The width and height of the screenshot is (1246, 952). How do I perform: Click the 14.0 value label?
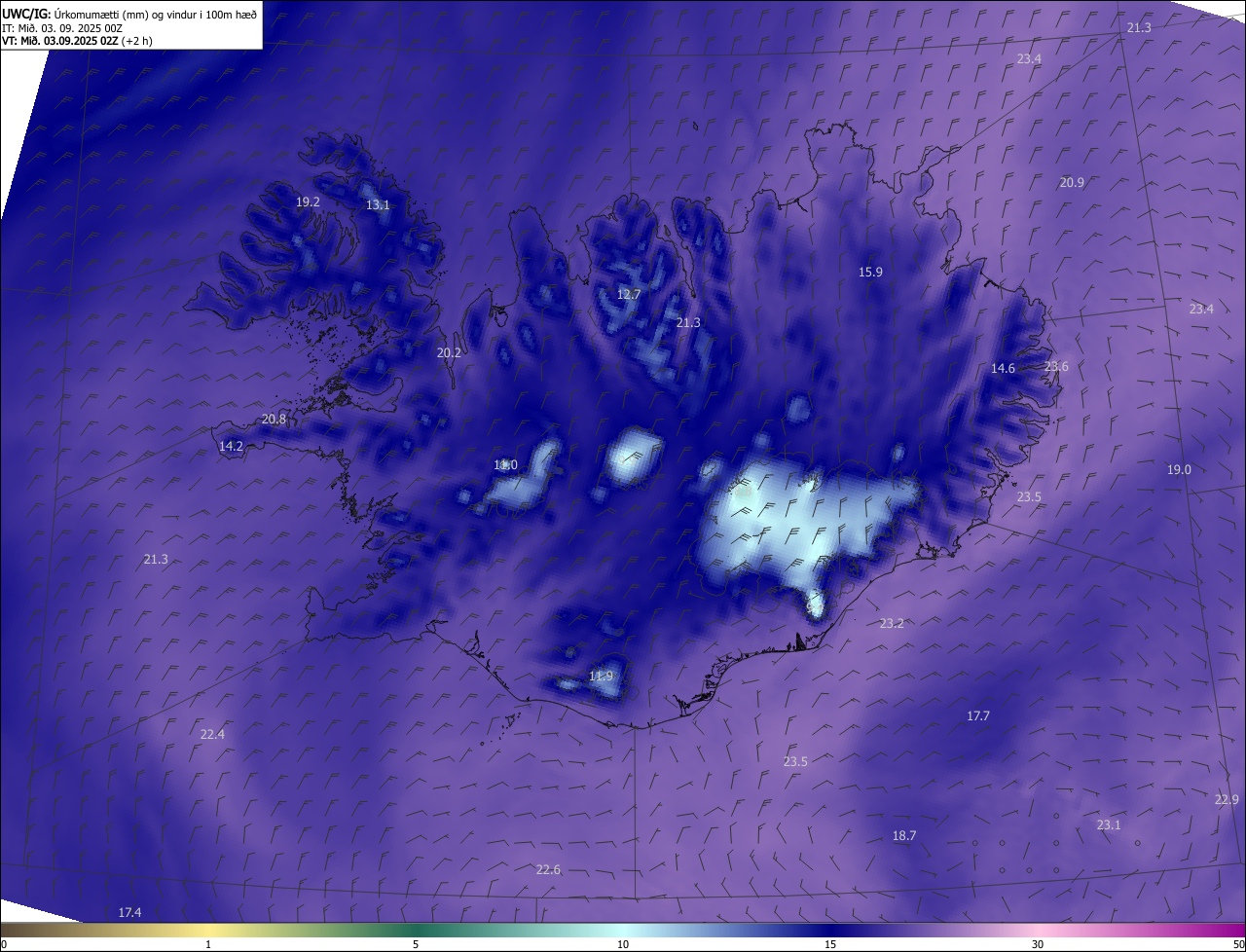[x=505, y=466]
